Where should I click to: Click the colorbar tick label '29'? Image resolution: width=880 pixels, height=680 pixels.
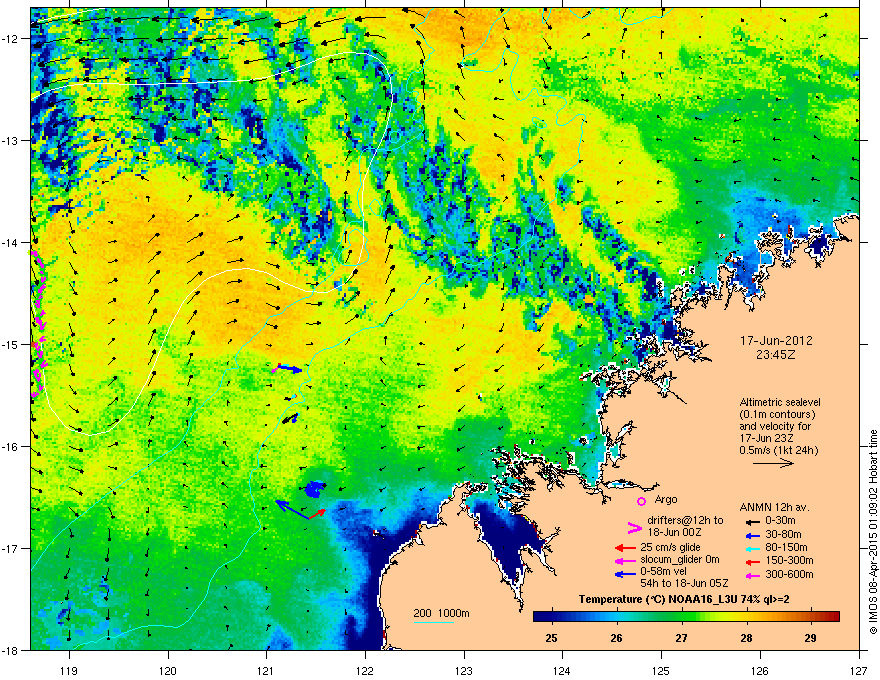pyautogui.click(x=810, y=638)
